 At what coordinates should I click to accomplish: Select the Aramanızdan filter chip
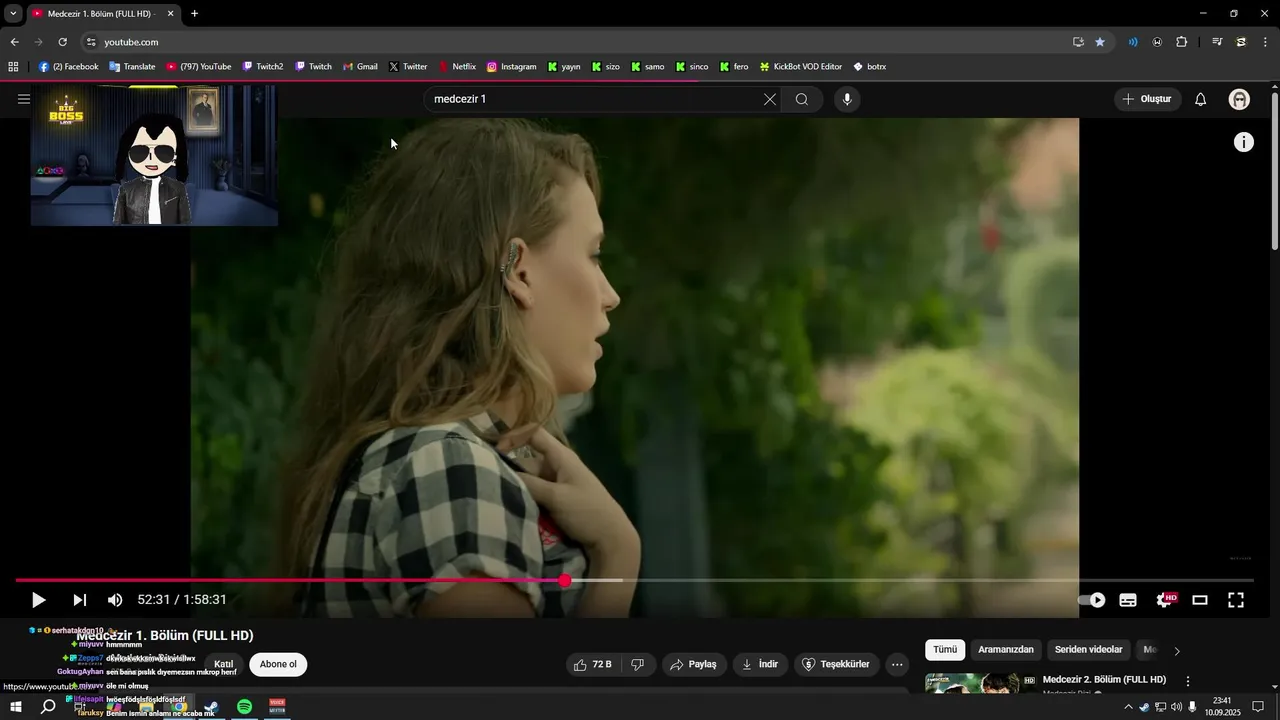tap(1006, 650)
